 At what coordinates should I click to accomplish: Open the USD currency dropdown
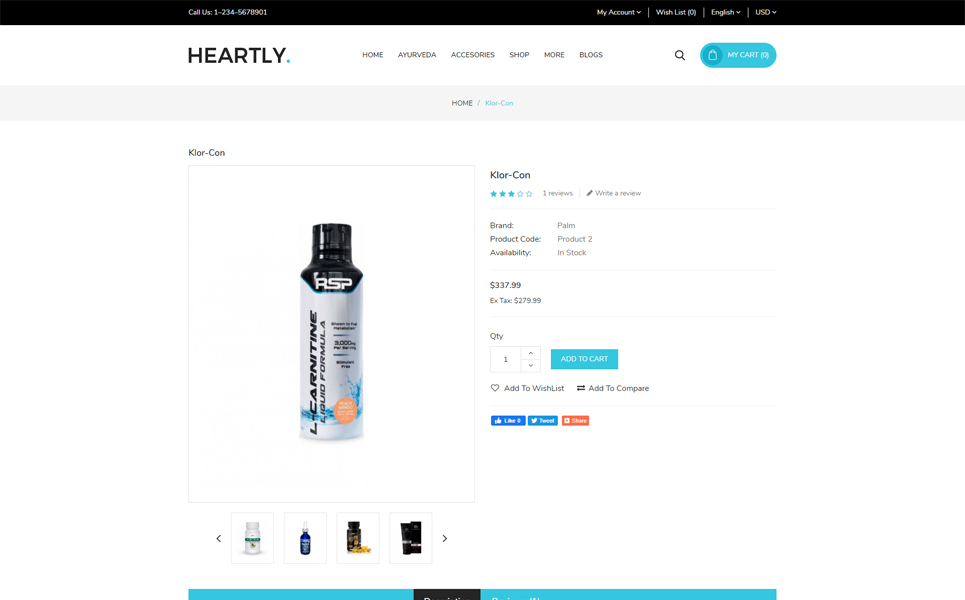click(766, 12)
